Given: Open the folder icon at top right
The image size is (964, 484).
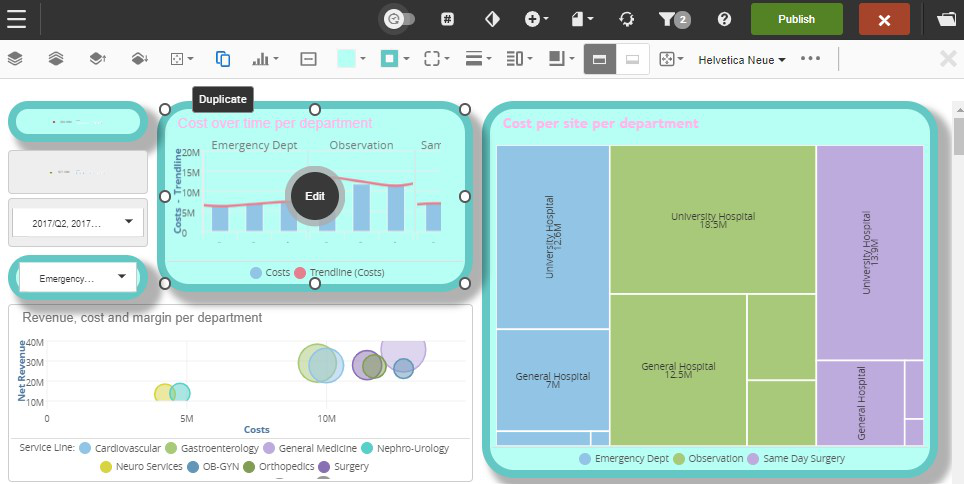Looking at the screenshot, I should 946,19.
